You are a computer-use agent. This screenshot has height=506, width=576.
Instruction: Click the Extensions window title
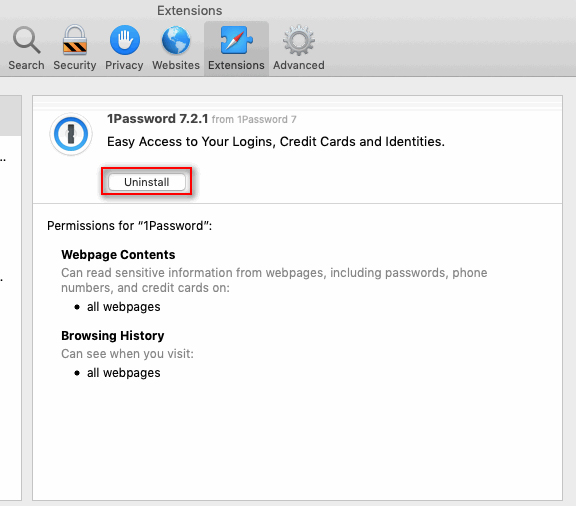[190, 10]
